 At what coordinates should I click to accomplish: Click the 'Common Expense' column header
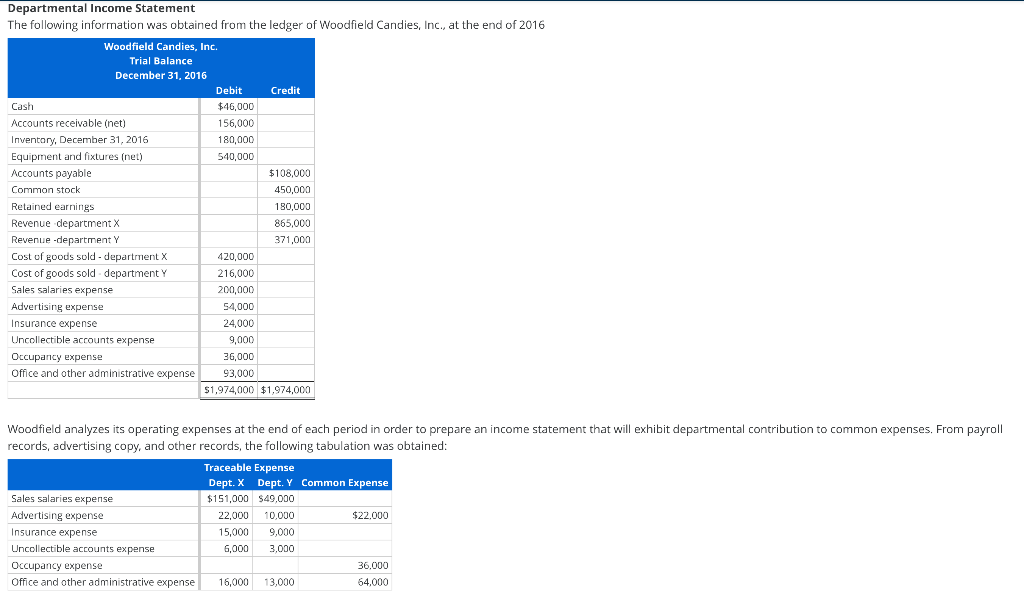coord(345,483)
